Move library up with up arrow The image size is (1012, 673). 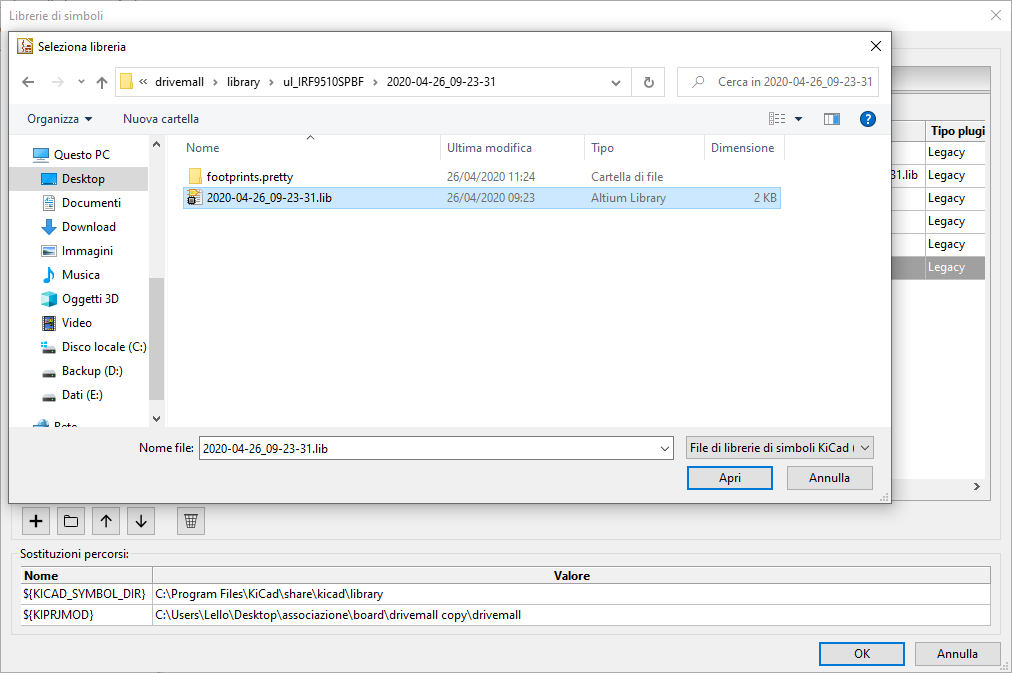point(106,521)
